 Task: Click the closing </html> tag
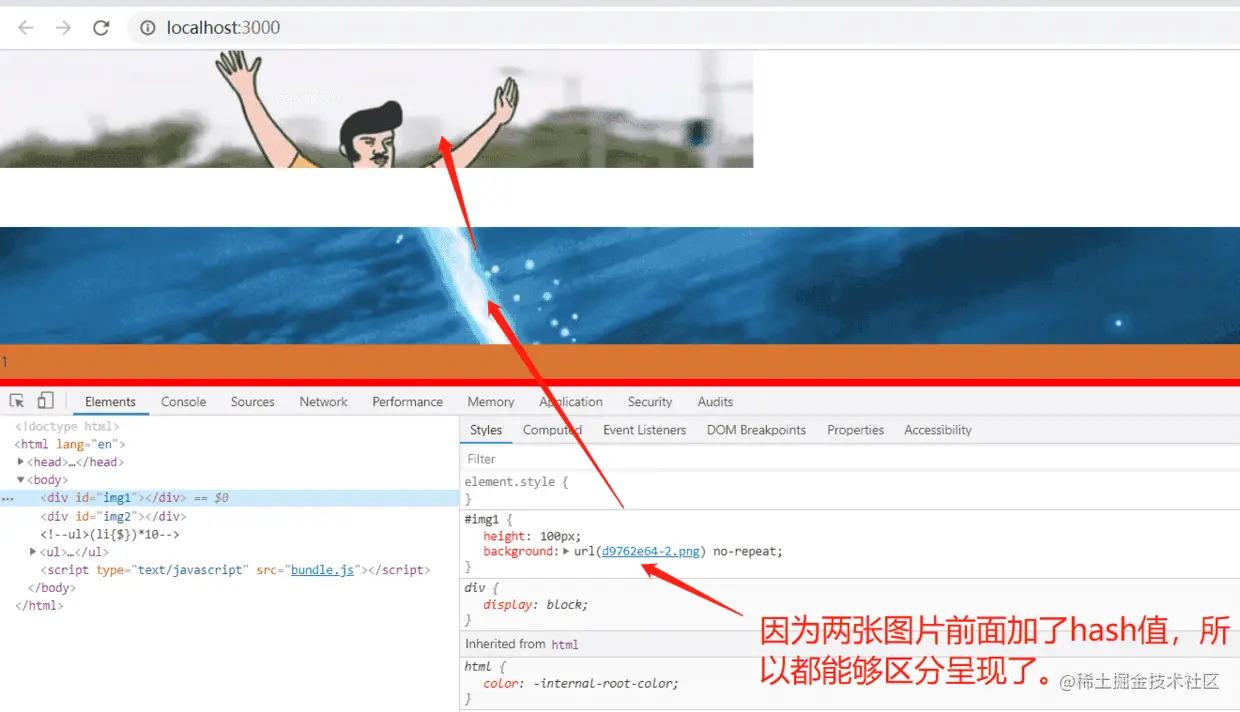[40, 606]
